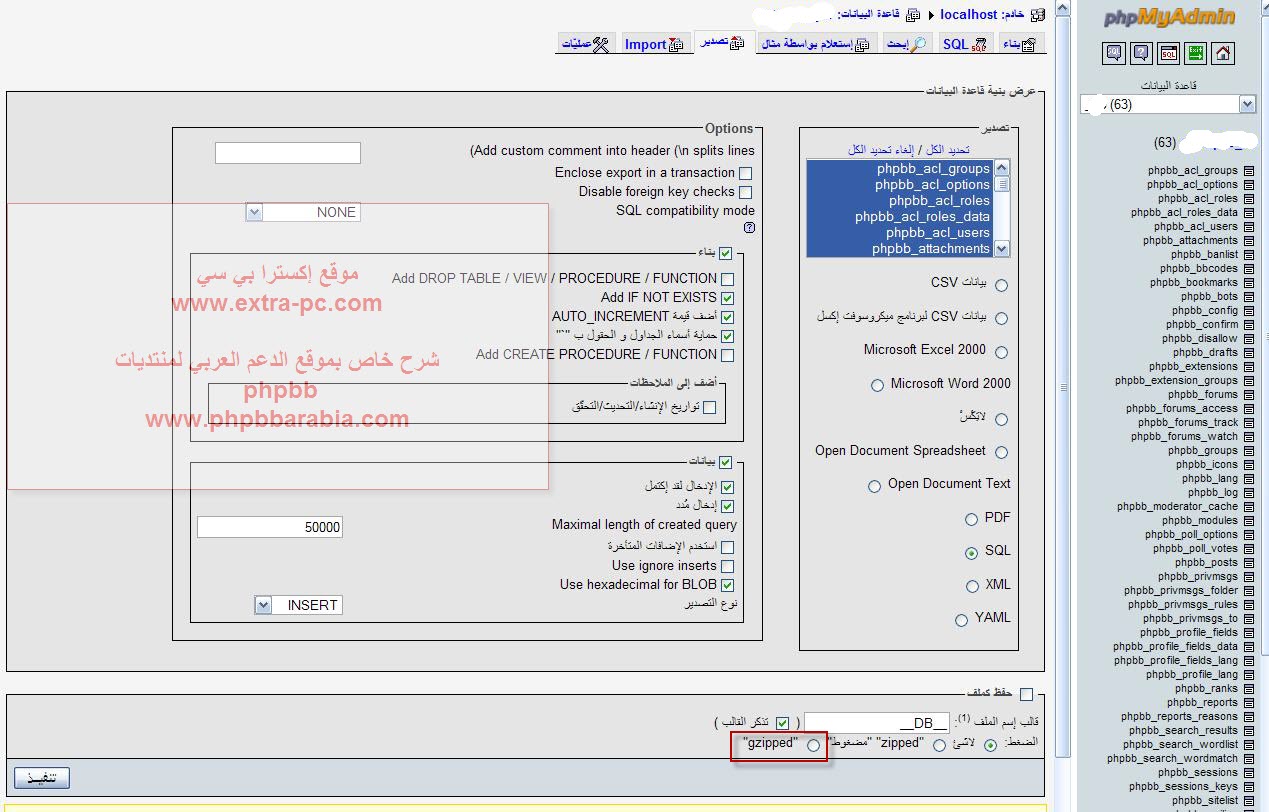The image size is (1269, 812).
Task: Select the "zipped" compression option
Action: pos(939,745)
